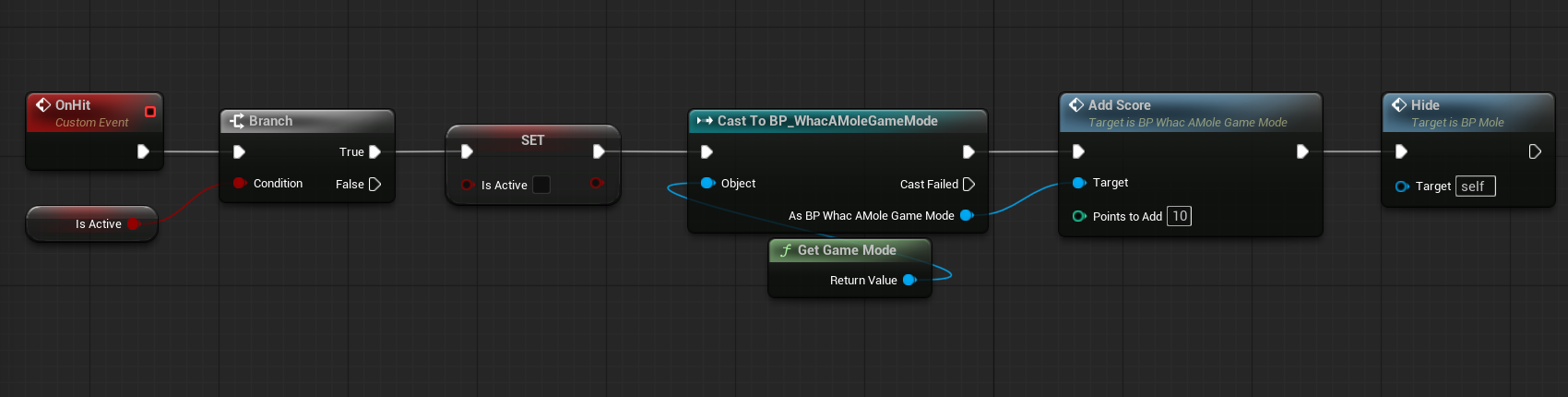Click the OnHit custom event node title
Image resolution: width=1568 pixels, height=397 pixels.
[x=73, y=105]
